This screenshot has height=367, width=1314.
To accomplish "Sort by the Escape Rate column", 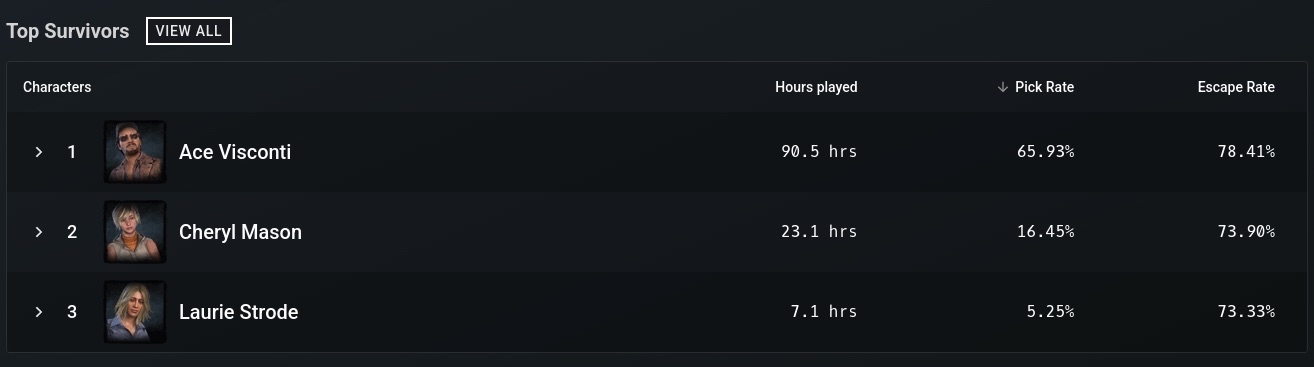I will pos(1236,87).
